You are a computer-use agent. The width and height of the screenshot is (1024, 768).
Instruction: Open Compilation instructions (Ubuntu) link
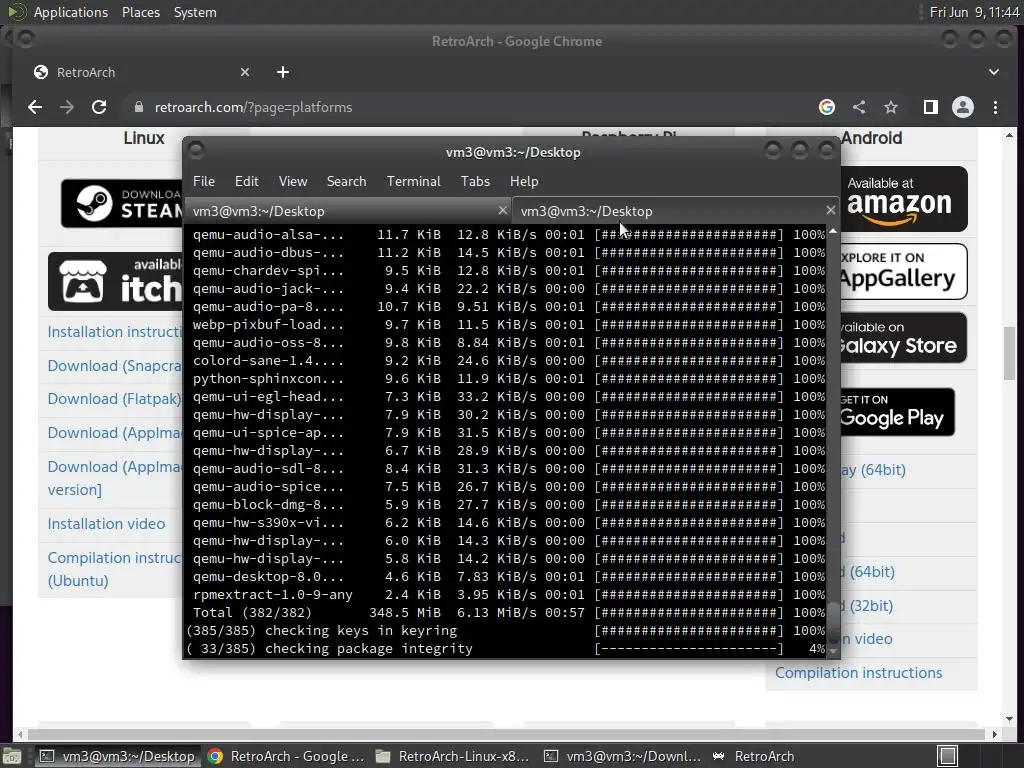point(116,569)
